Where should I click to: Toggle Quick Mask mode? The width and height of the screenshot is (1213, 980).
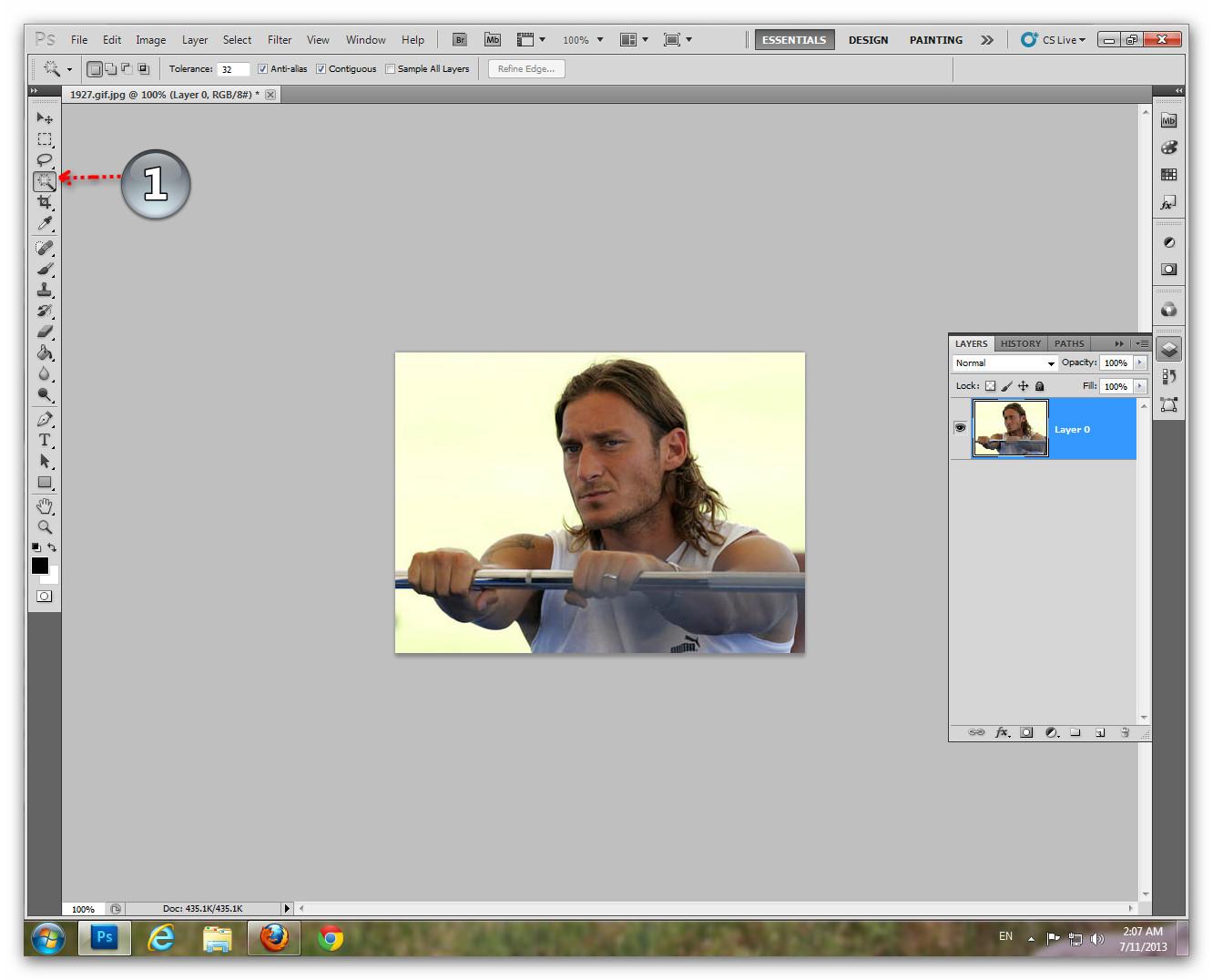44,597
